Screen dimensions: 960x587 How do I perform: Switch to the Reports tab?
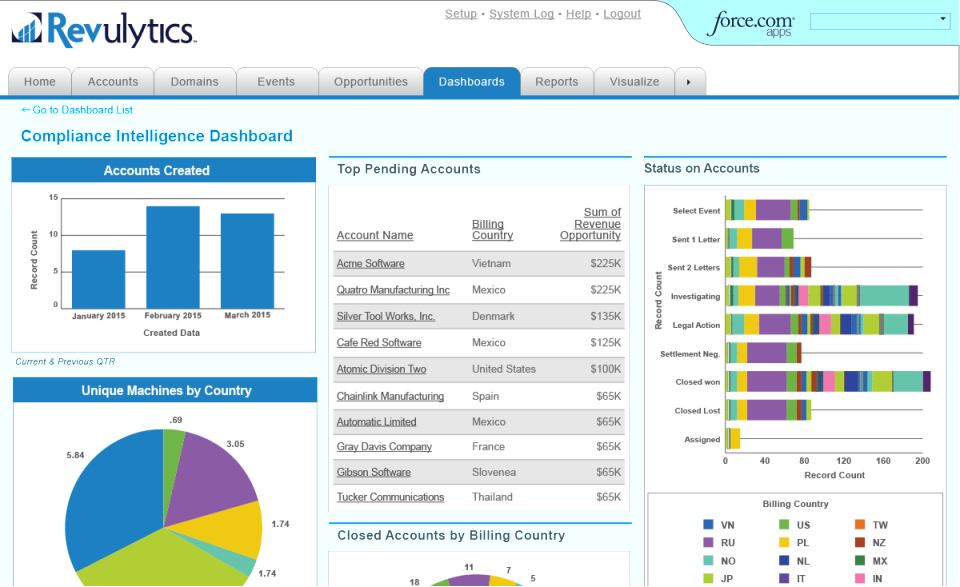point(557,82)
